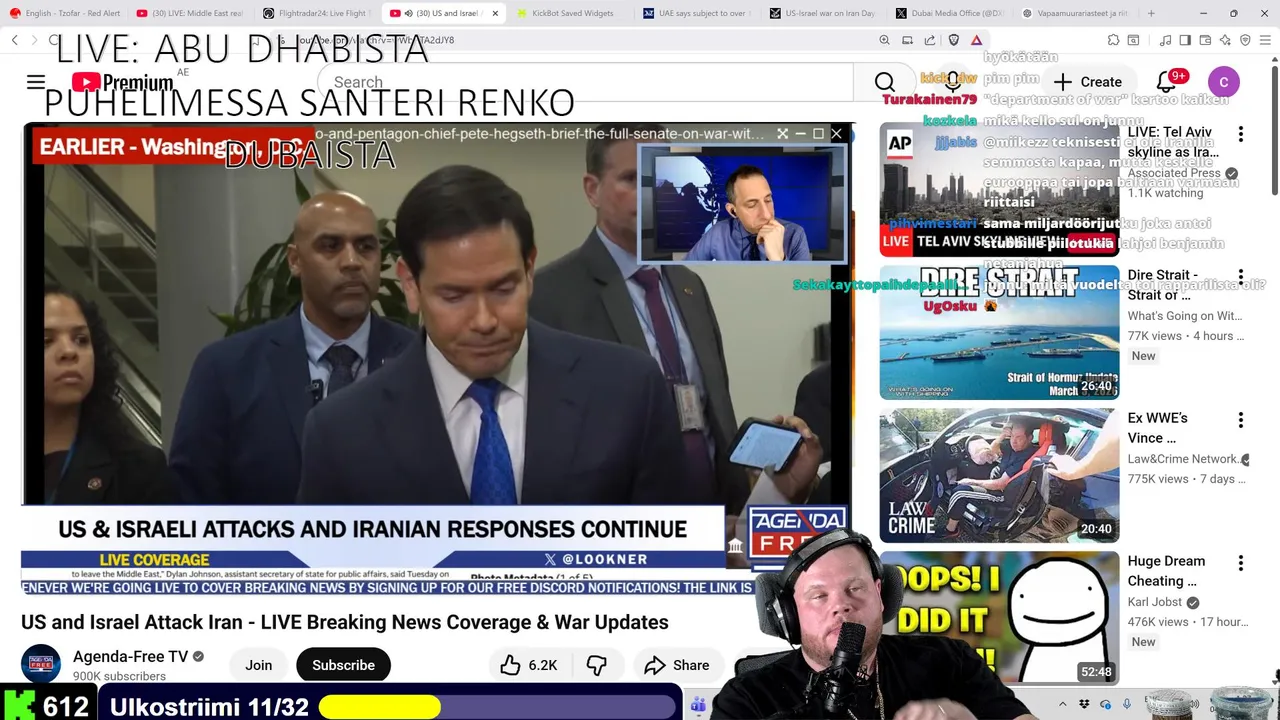This screenshot has width=1280, height=720.
Task: Go to the YouTube Premium home logo
Action: pos(122,82)
